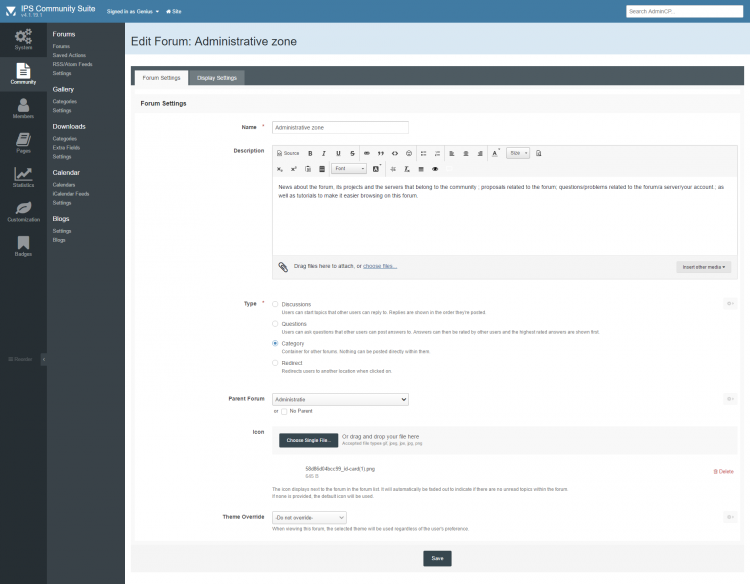
Task: Select the Discussions forum type
Action: pos(276,304)
